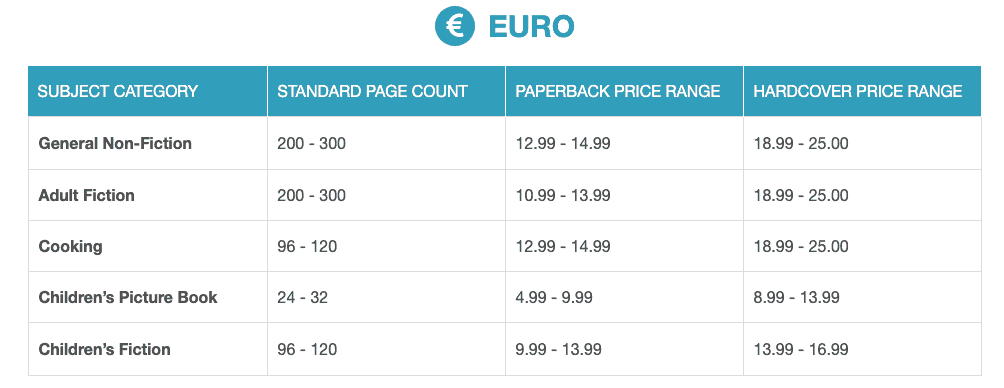Click the EURO heading text

[x=531, y=27]
